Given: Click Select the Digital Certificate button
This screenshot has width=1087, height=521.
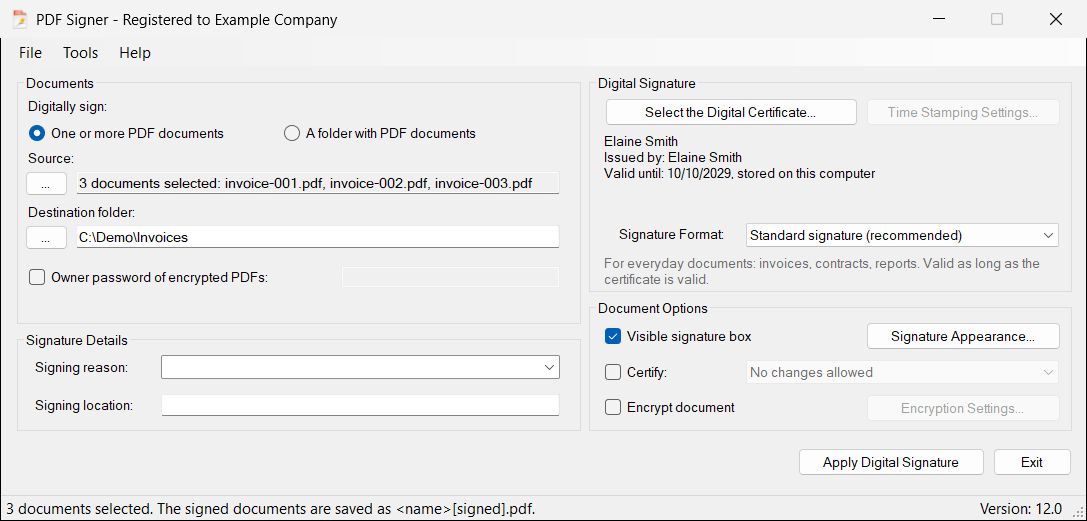Looking at the screenshot, I should coord(731,112).
